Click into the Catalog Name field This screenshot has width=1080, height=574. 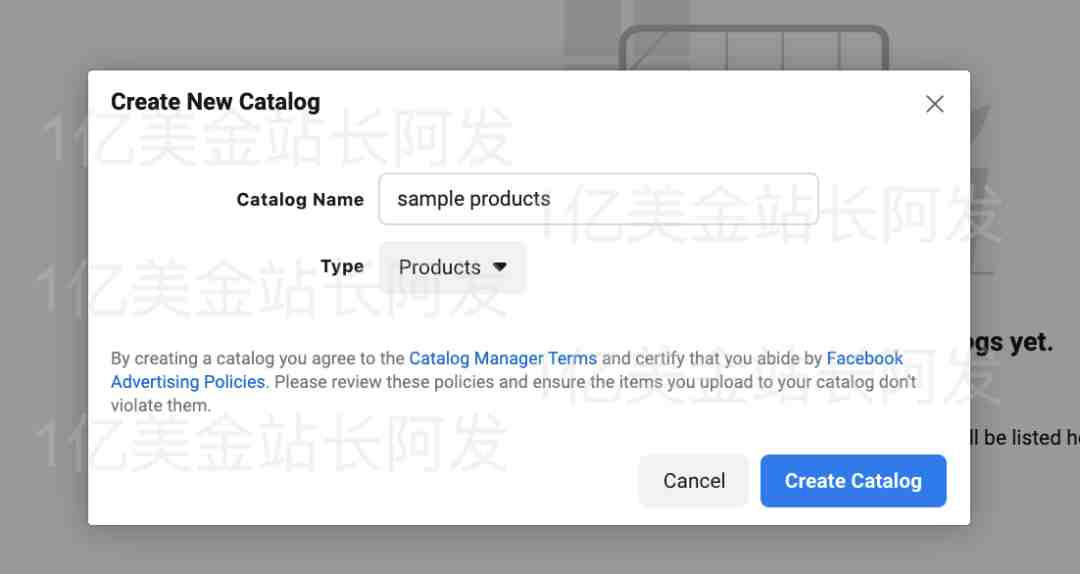(599, 199)
